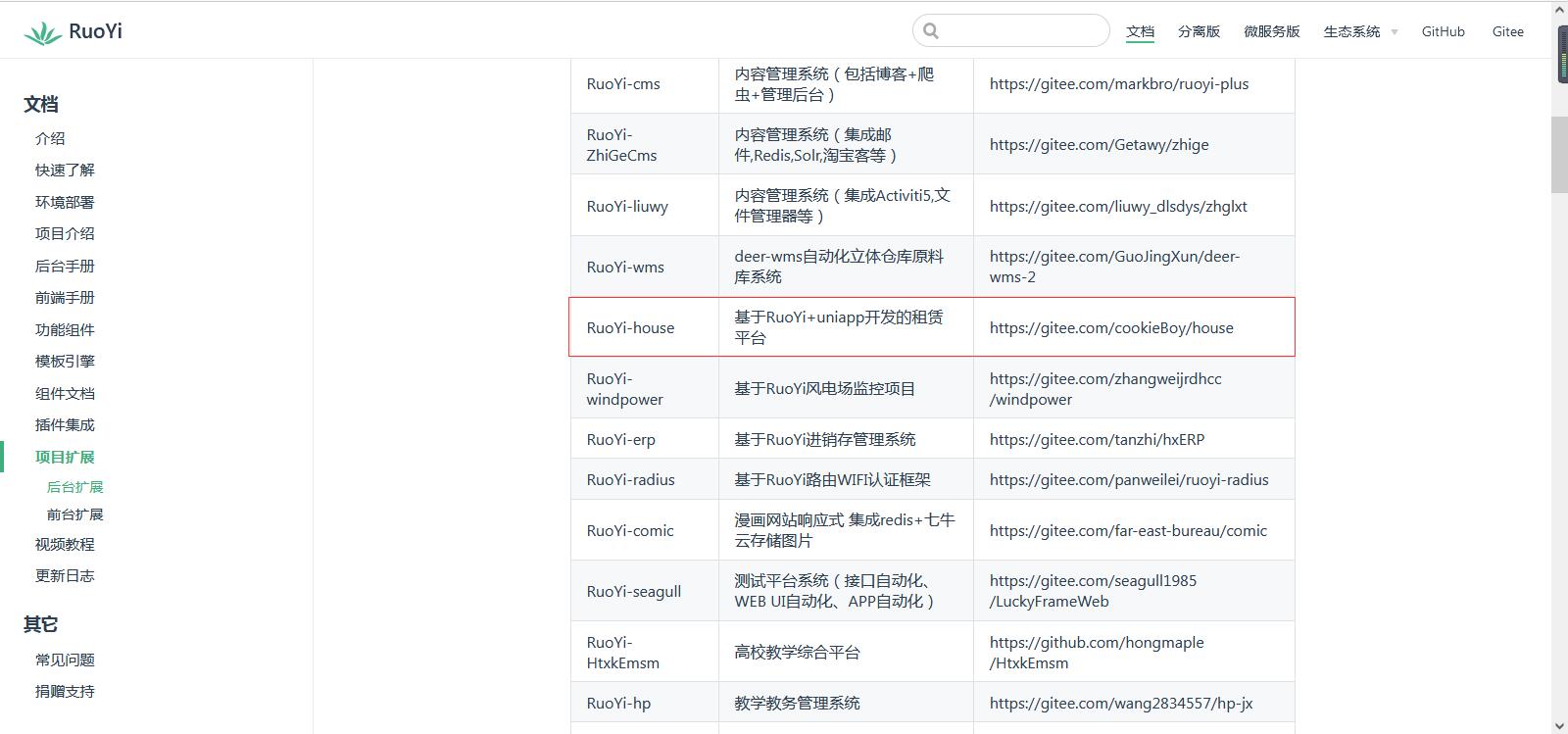Click the 基于RuoYi进销存管理系统 description
The height and width of the screenshot is (734, 1568).
click(x=825, y=439)
